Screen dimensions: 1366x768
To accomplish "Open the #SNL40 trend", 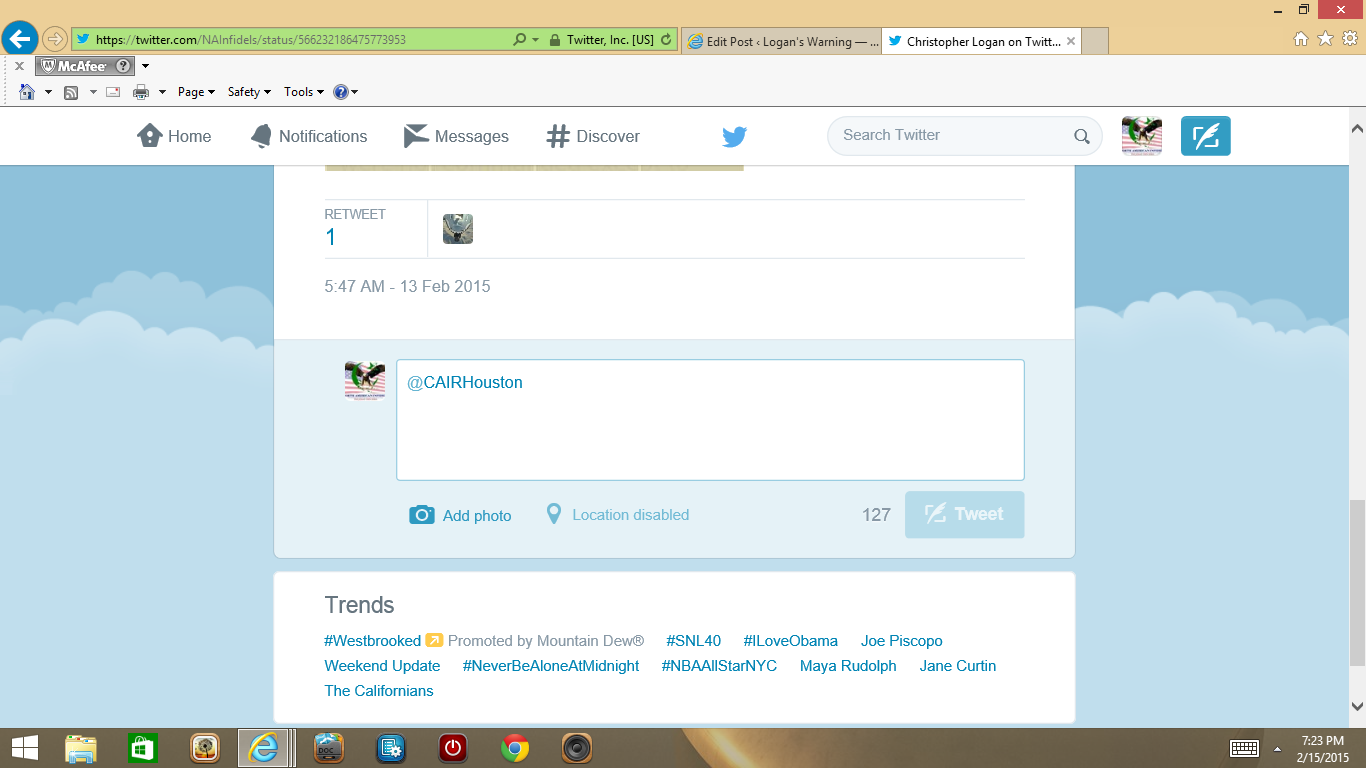I will [x=693, y=641].
